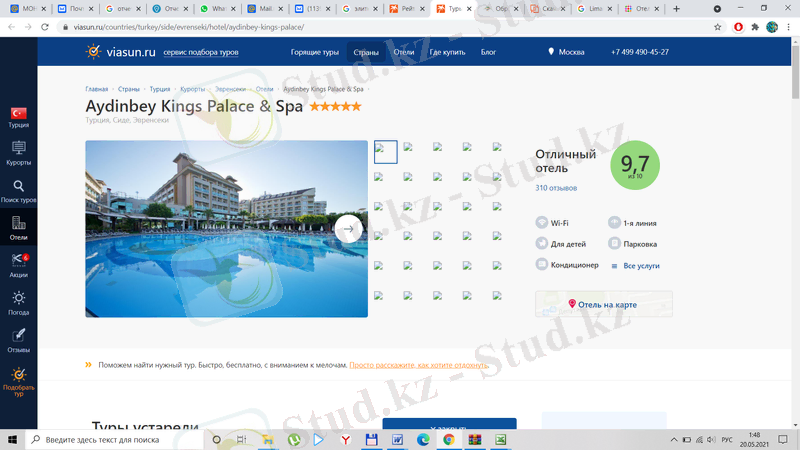Screen dimensions: 800x450
Task: Open the Горящие туры menu item
Action: [x=314, y=52]
